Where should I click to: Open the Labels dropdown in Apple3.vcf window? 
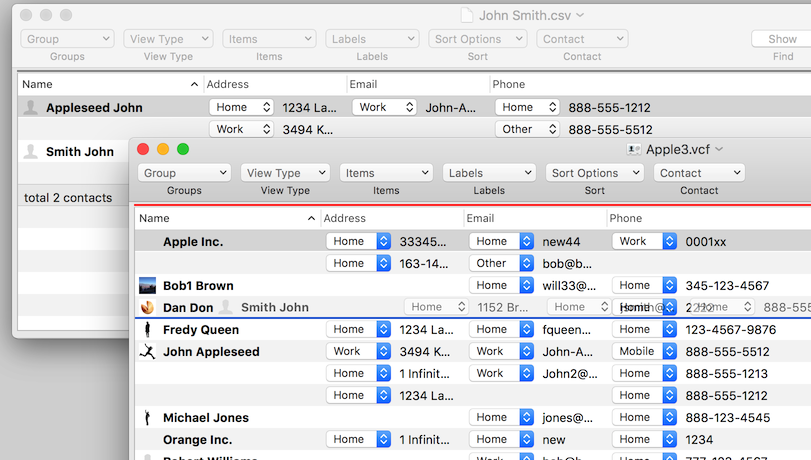489,173
